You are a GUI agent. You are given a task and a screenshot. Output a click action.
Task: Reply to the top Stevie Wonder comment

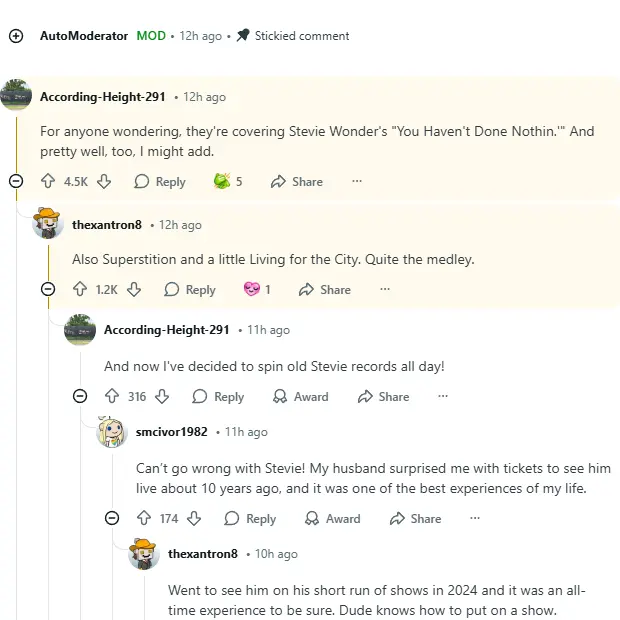(160, 182)
